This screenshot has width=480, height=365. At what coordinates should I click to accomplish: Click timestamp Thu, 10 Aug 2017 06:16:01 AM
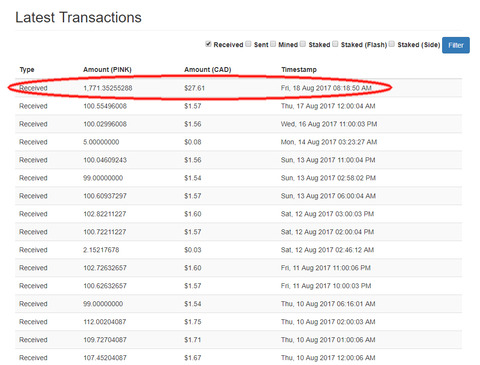click(328, 304)
